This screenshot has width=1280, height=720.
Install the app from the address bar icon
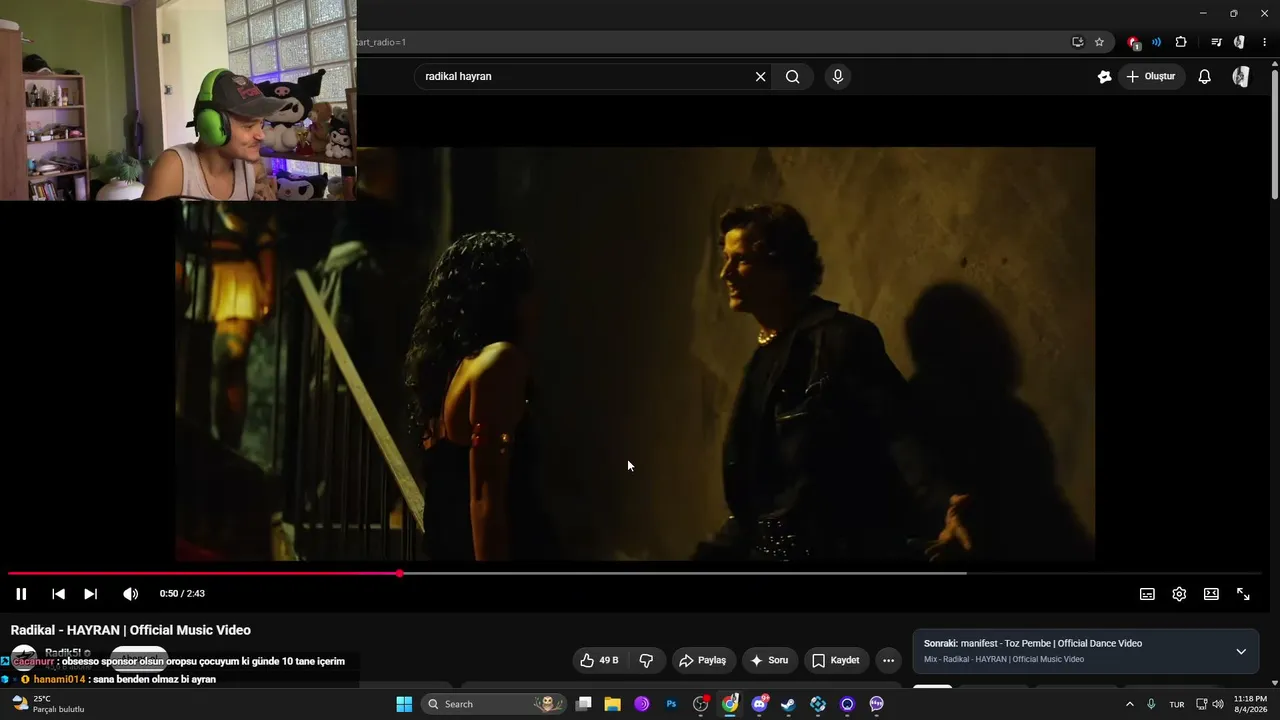[1077, 42]
